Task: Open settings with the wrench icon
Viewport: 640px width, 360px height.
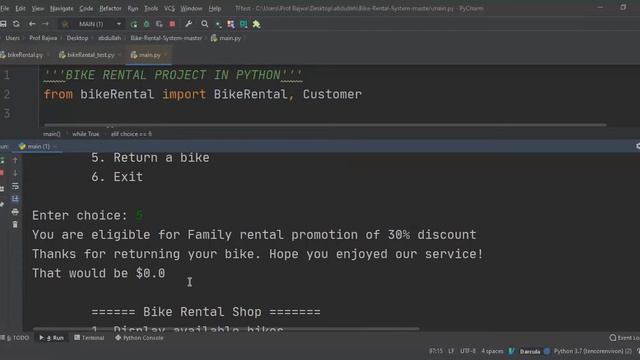Action: [188, 24]
